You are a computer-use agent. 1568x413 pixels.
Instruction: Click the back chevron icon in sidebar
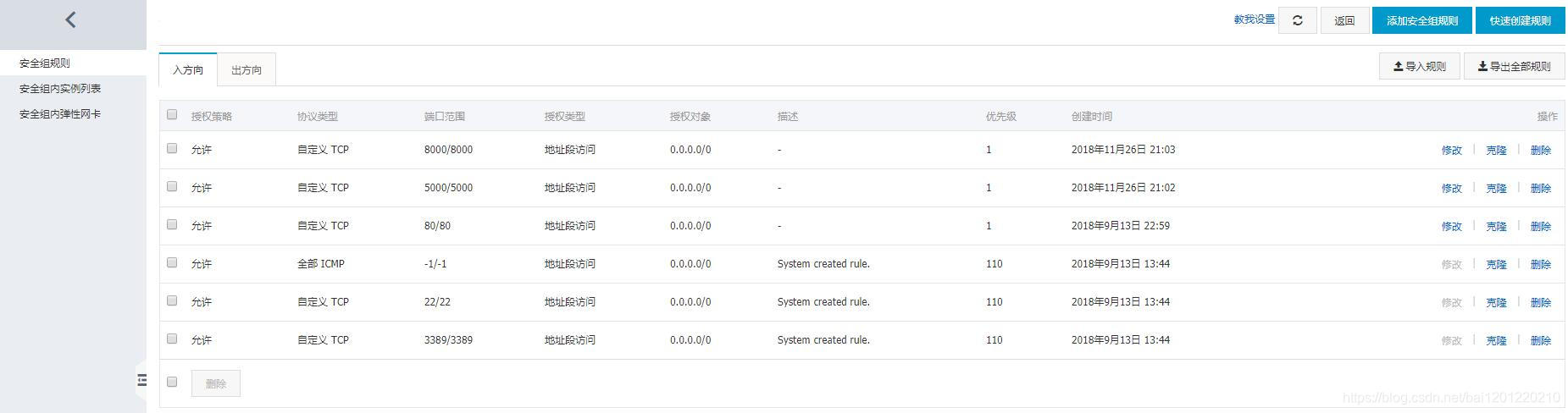(x=71, y=19)
